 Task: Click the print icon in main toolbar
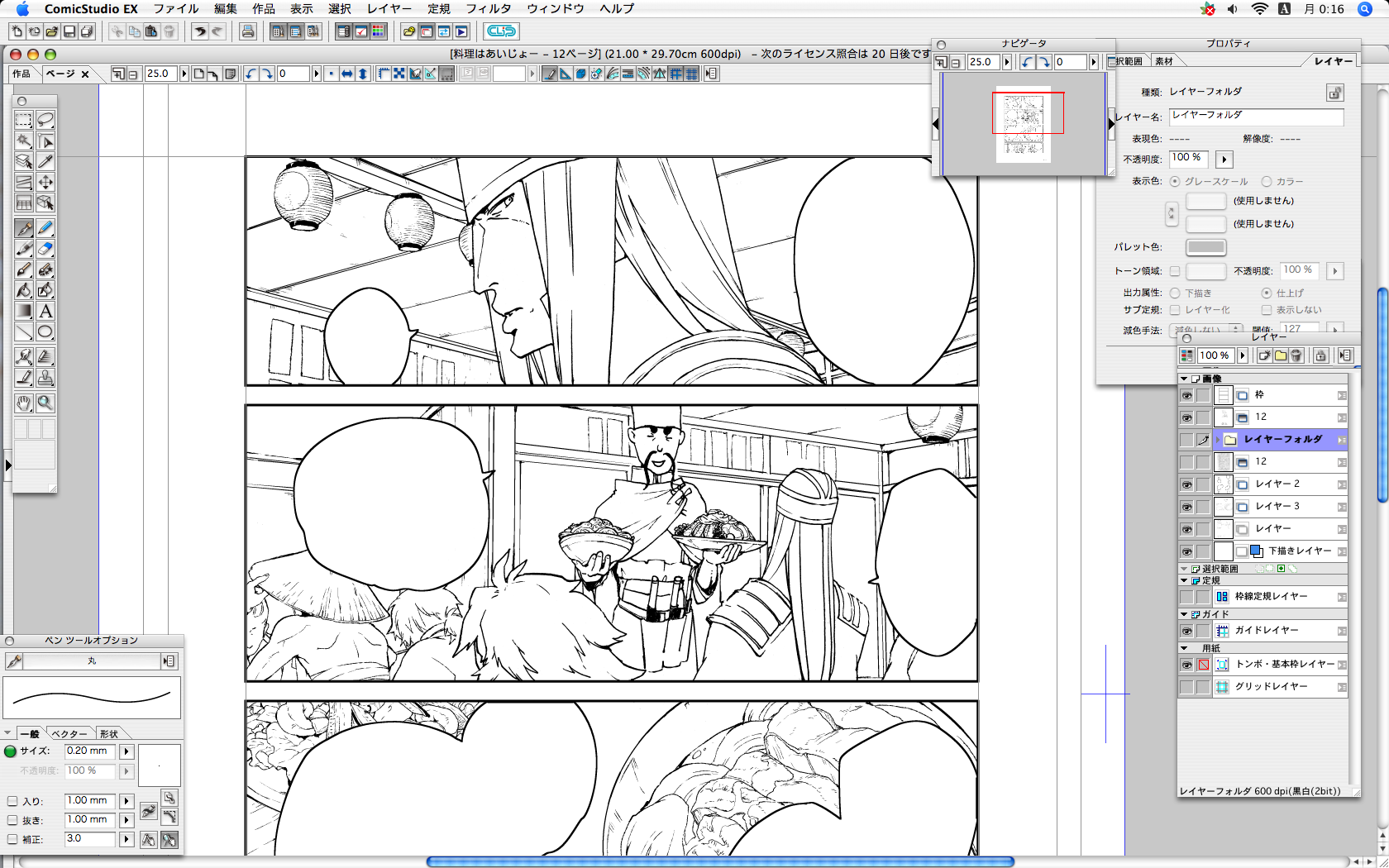click(247, 31)
